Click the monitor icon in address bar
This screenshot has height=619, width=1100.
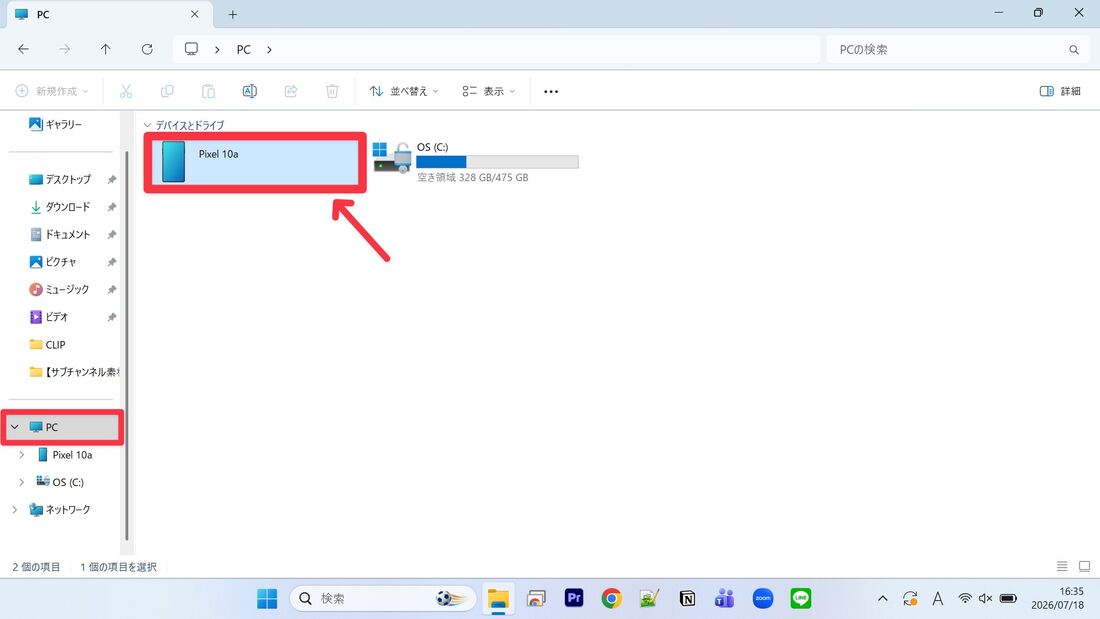(191, 49)
